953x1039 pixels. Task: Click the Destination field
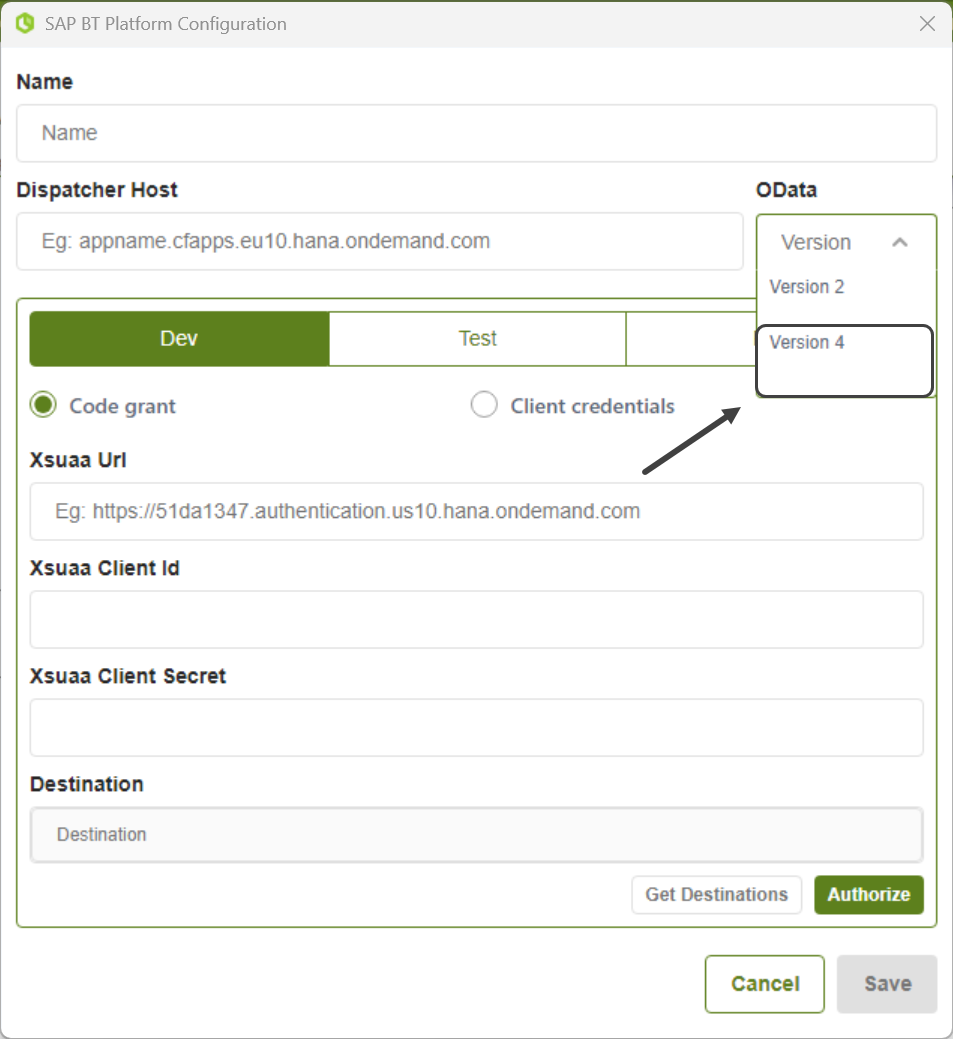(476, 834)
